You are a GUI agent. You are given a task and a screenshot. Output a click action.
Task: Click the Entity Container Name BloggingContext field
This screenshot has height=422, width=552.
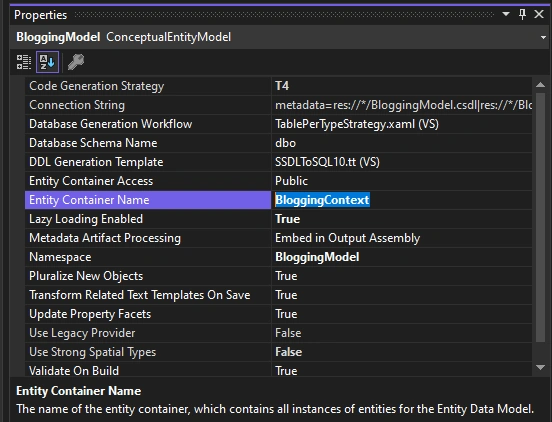click(x=402, y=200)
